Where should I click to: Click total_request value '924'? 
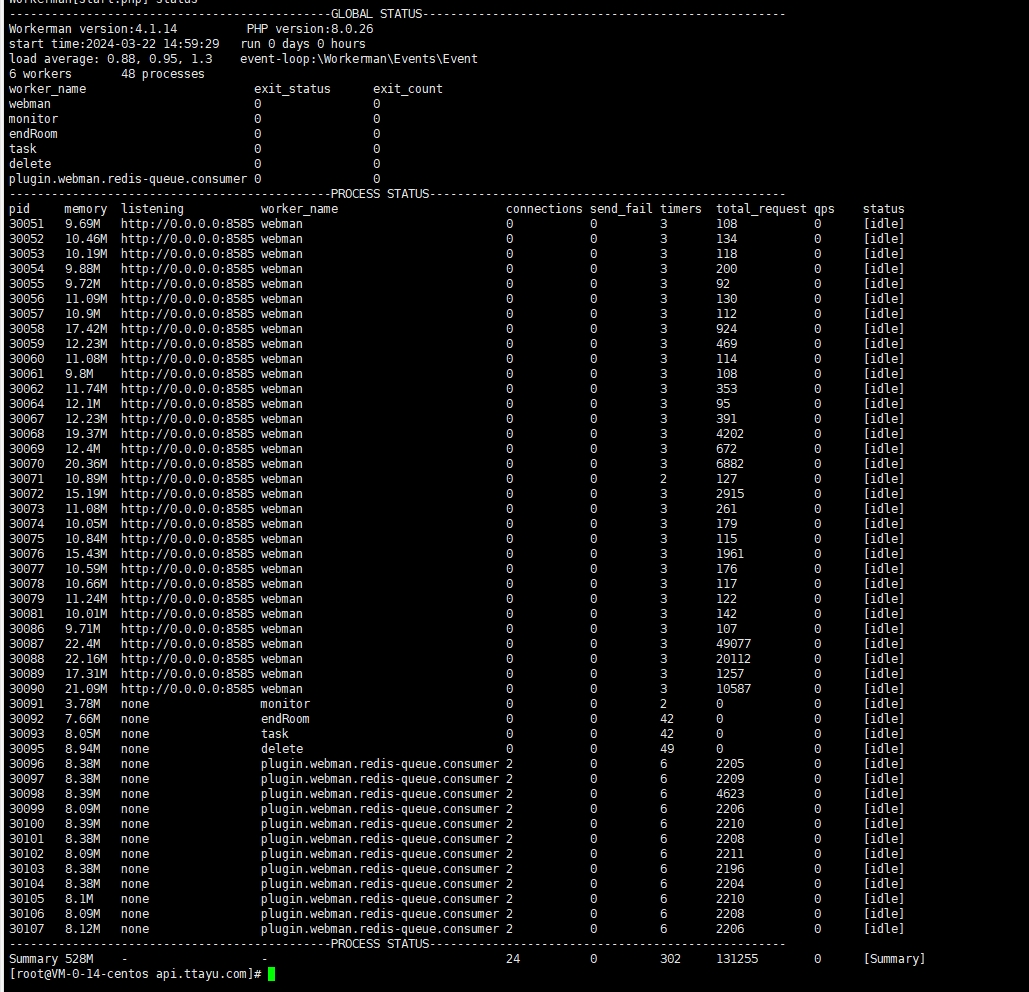(726, 329)
